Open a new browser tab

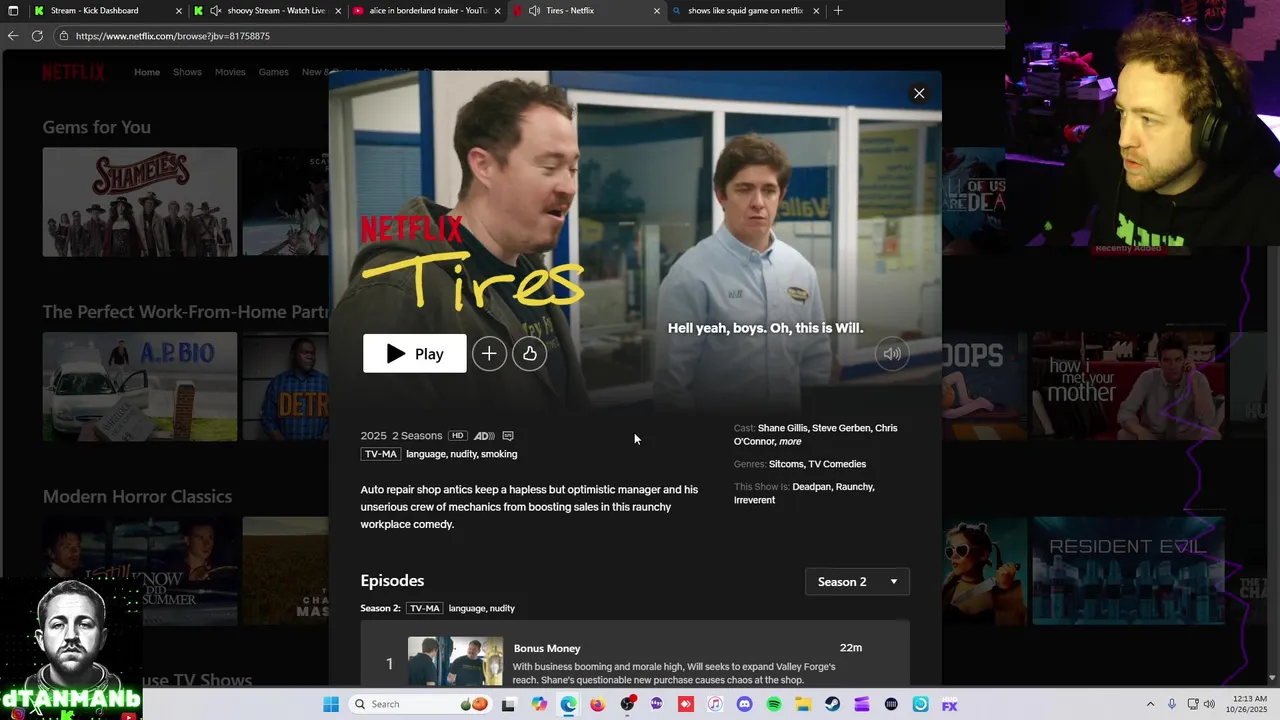838,11
